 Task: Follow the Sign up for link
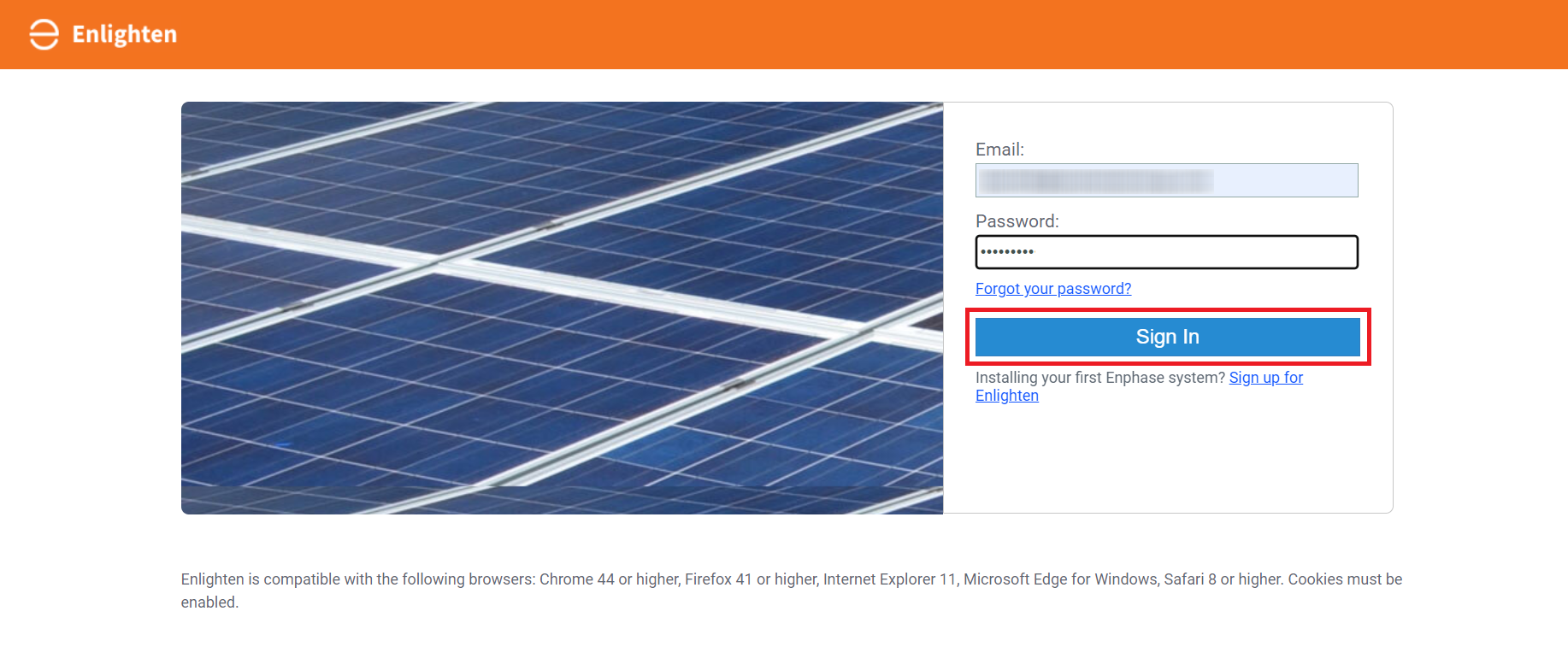[x=1265, y=378]
